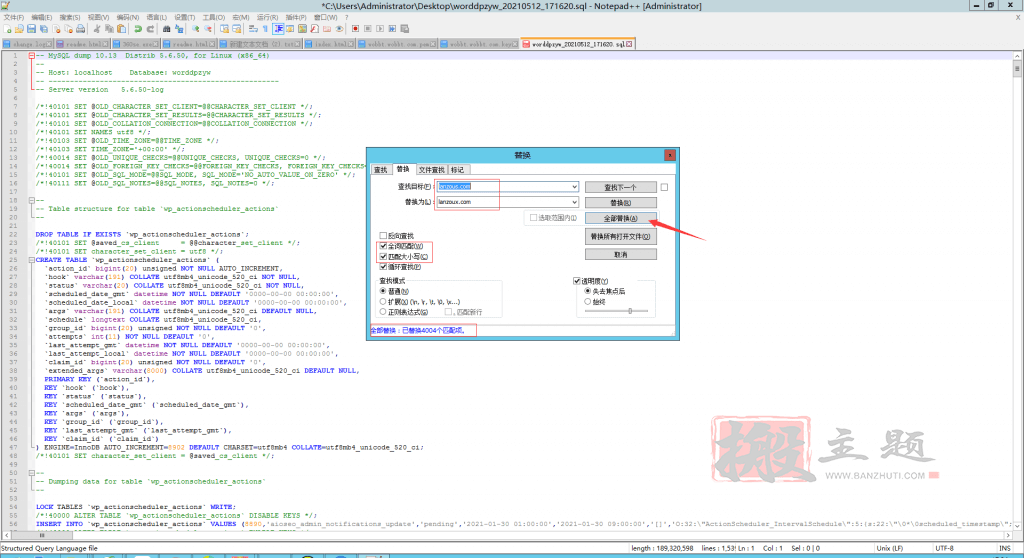The image size is (1024, 558).
Task: Open the 语言(L) menu
Action: coord(157,18)
